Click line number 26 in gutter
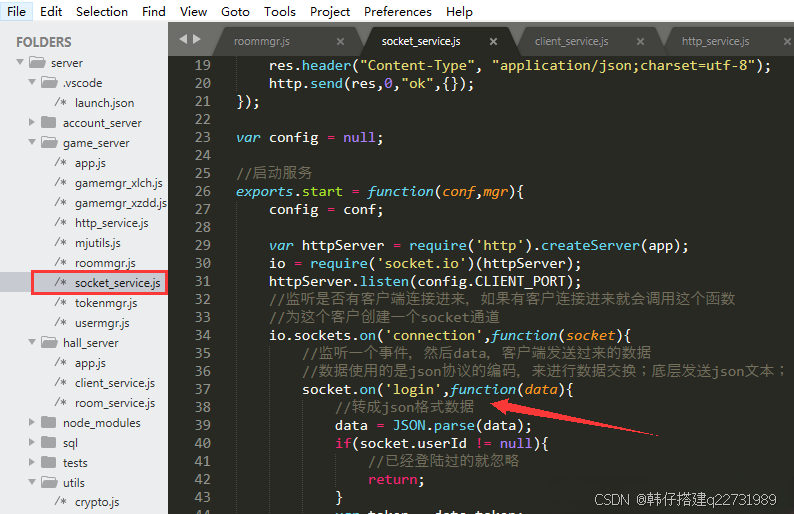The height and width of the screenshot is (514, 794). pos(203,191)
